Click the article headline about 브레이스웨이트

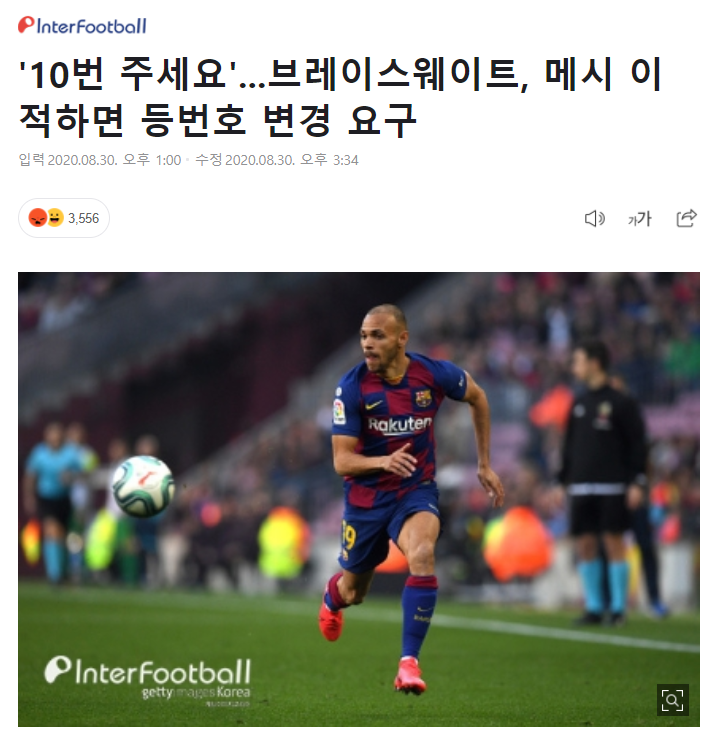pyautogui.click(x=340, y=97)
